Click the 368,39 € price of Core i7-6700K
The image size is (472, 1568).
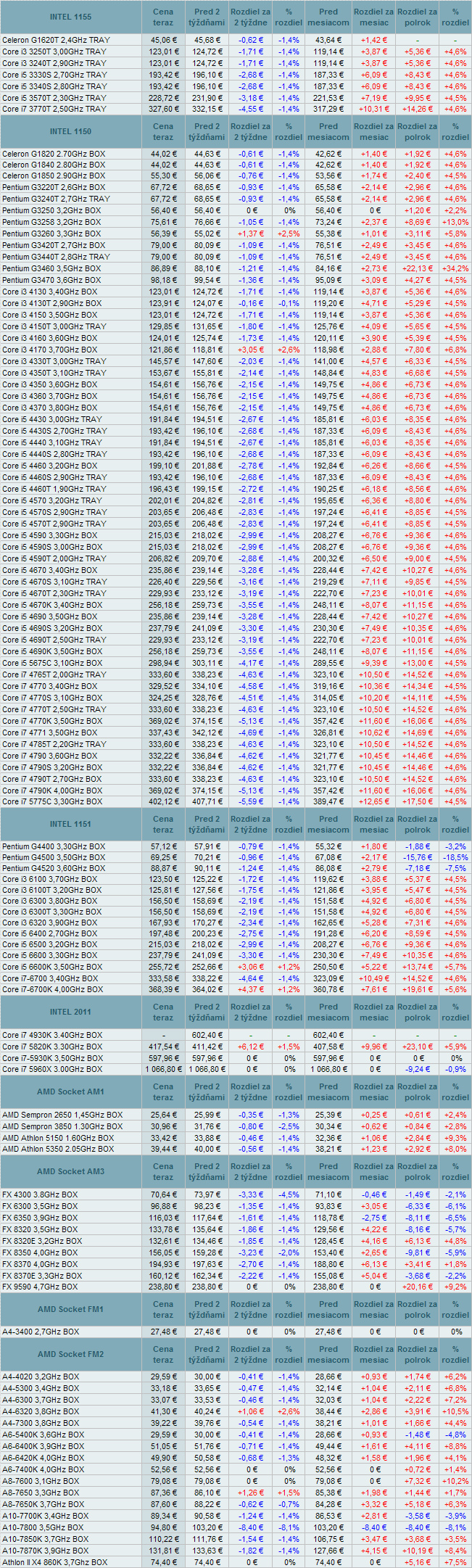(163, 989)
